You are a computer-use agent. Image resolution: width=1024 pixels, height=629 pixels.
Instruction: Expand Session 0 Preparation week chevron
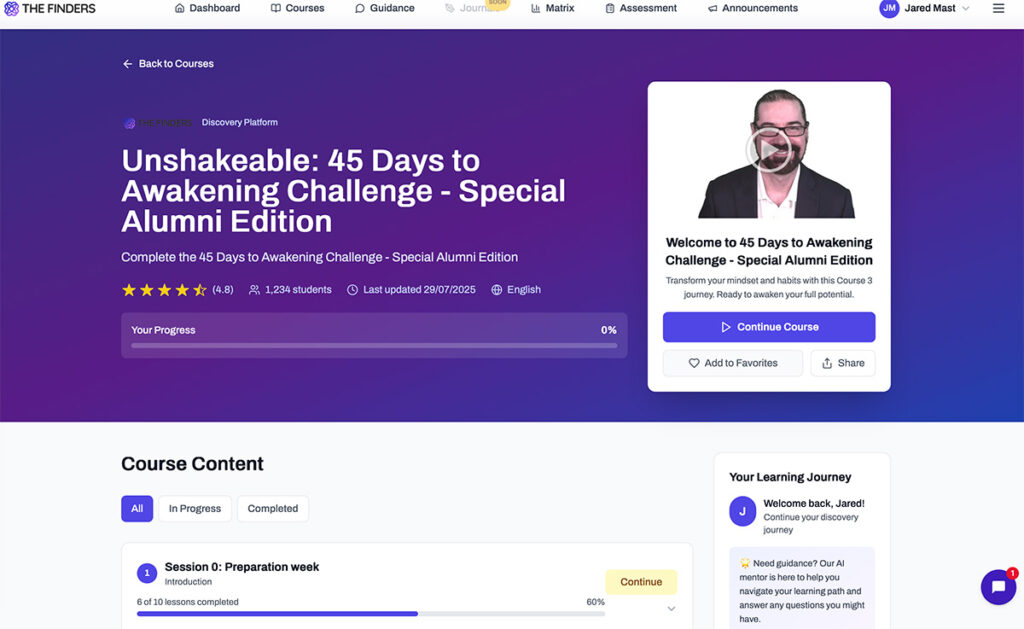[x=671, y=609]
